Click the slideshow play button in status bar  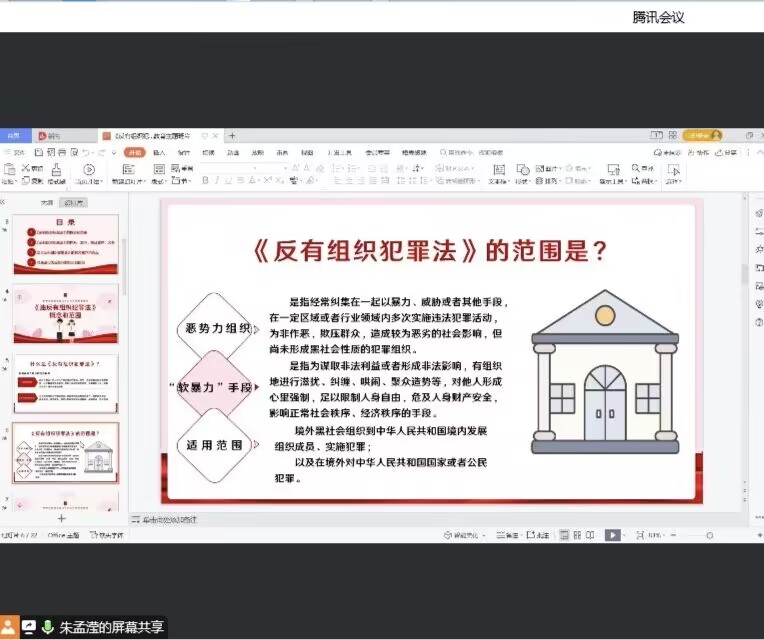coord(612,536)
